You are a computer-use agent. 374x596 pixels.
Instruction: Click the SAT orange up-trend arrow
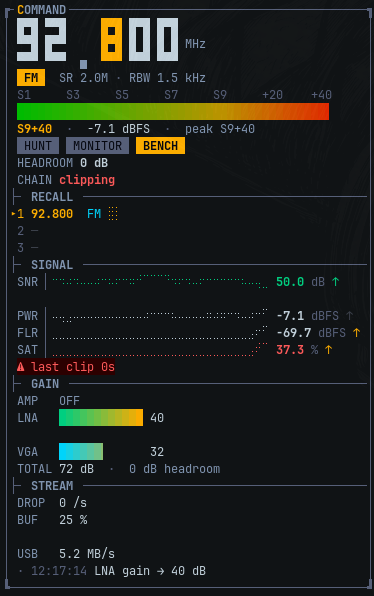[x=328, y=350]
